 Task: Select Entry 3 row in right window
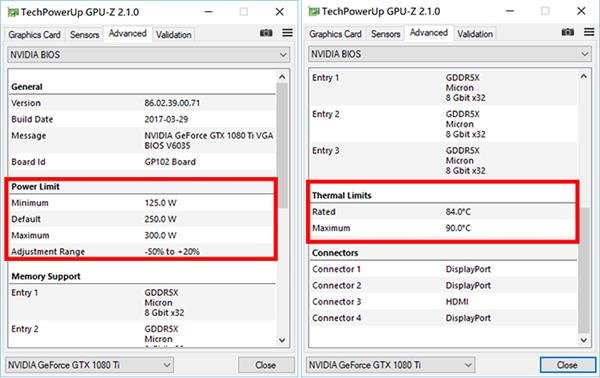pos(443,161)
